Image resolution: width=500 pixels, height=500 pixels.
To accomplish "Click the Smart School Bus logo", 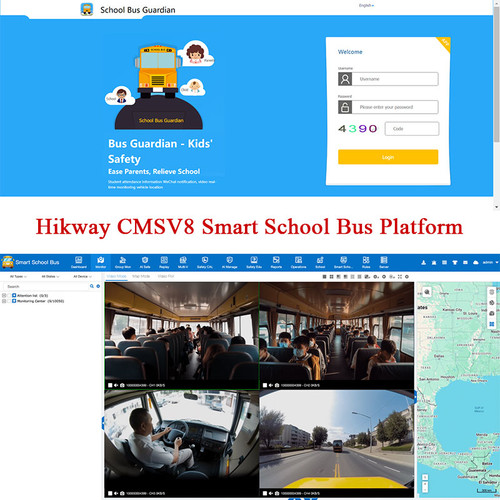I will (x=31, y=262).
